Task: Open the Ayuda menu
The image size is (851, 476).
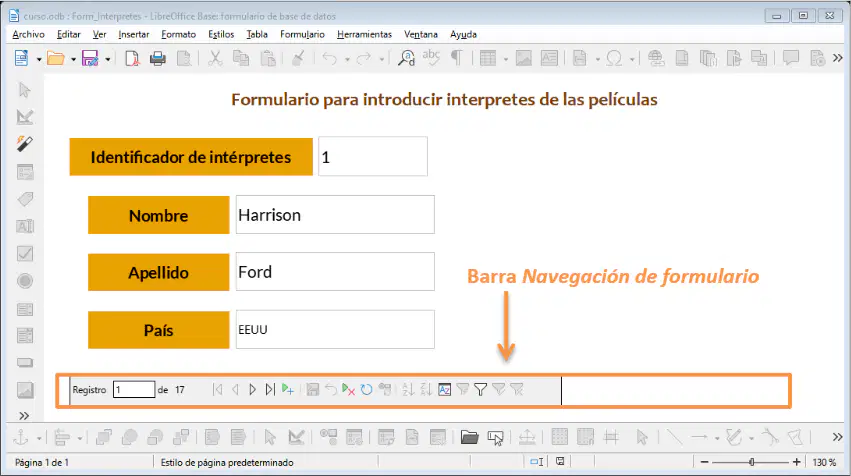Action: tap(463, 34)
